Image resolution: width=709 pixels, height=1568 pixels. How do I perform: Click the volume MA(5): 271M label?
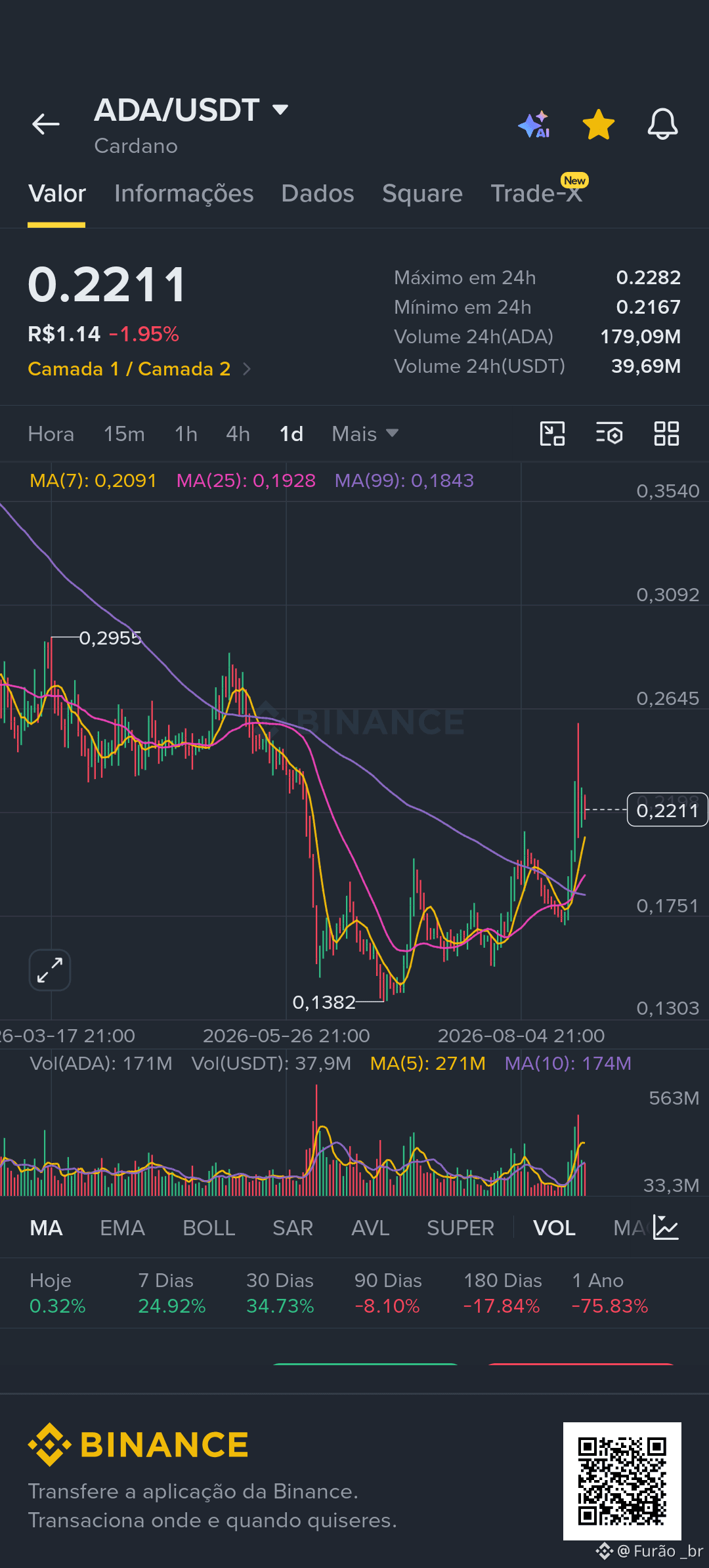[428, 1063]
